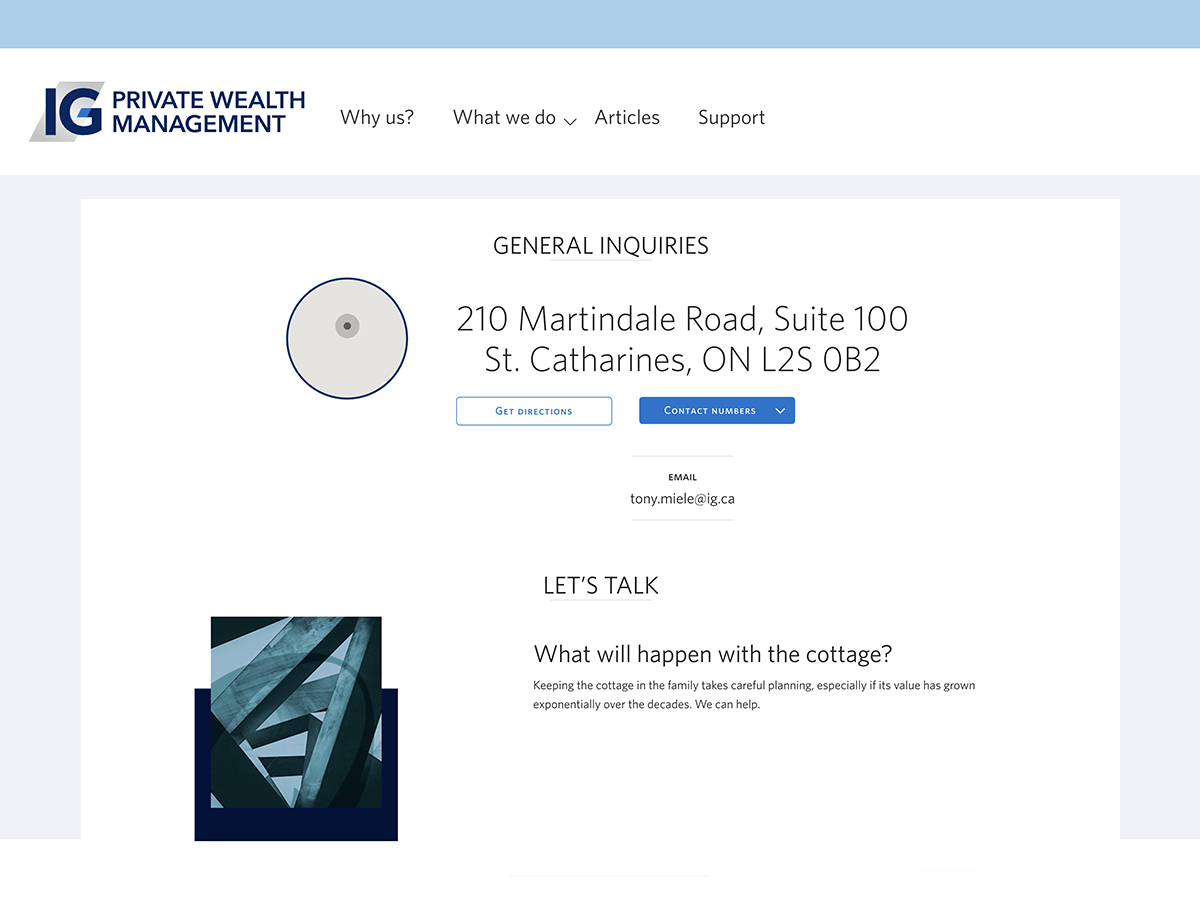This screenshot has width=1200, height=900.
Task: Click the map location marker dot
Action: [x=347, y=326]
